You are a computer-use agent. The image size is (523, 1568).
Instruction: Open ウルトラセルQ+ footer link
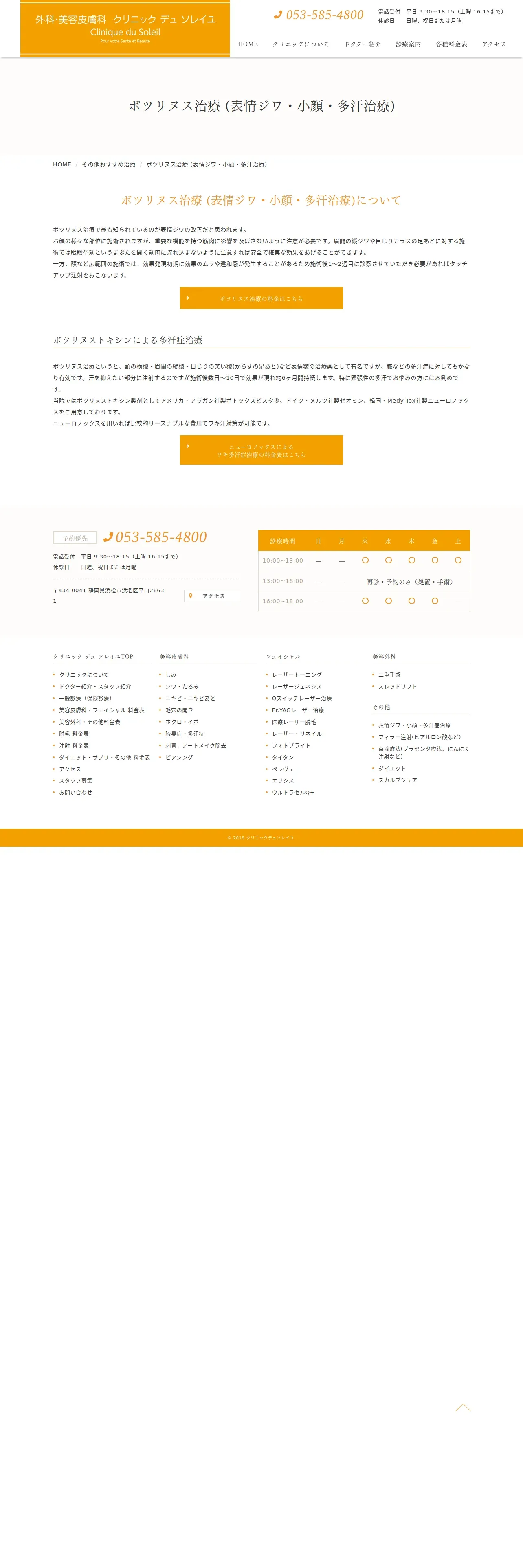click(293, 793)
